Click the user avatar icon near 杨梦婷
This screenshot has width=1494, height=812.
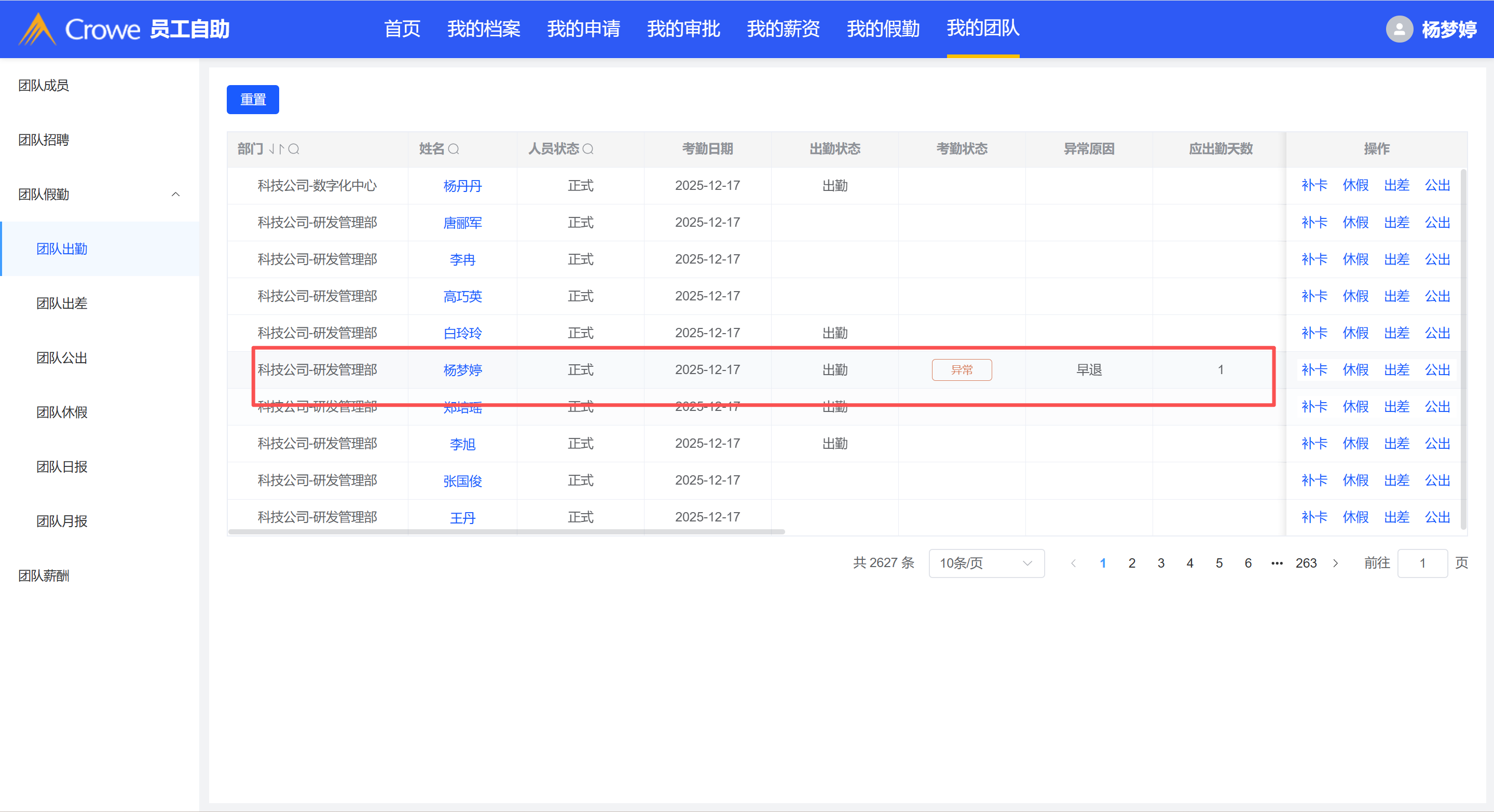point(1399,29)
